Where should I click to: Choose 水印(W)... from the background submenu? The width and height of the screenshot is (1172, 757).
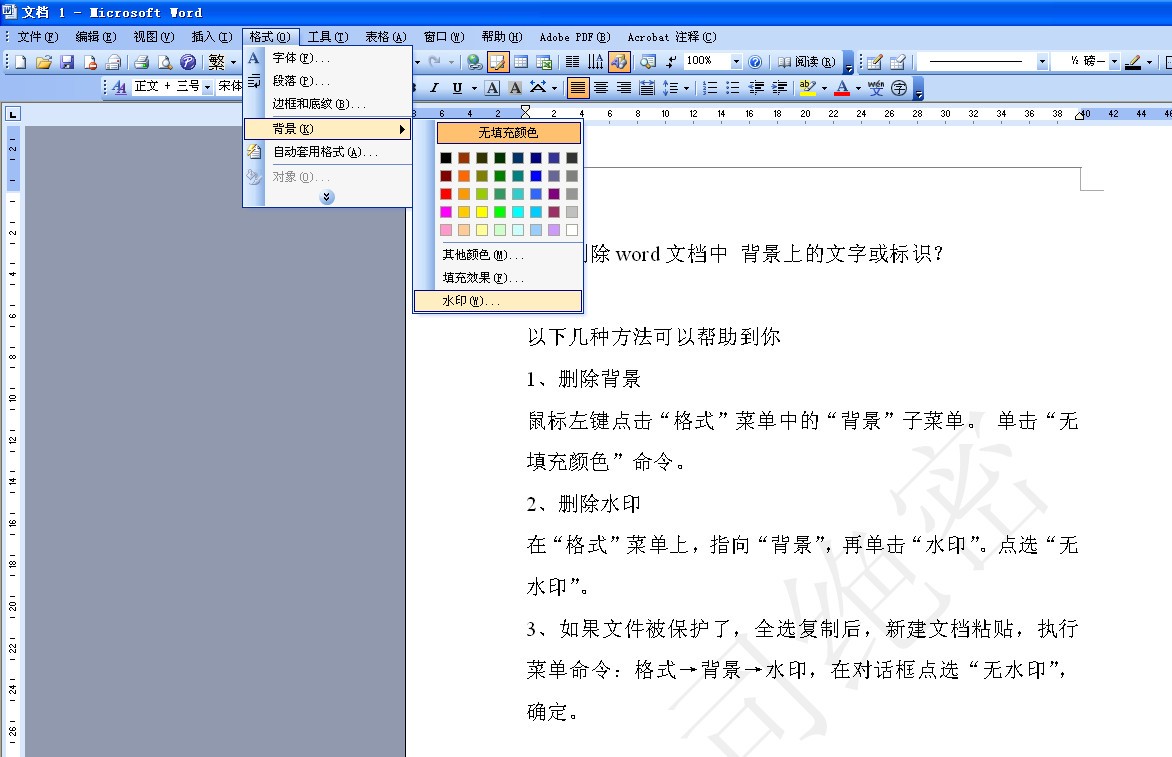click(497, 301)
